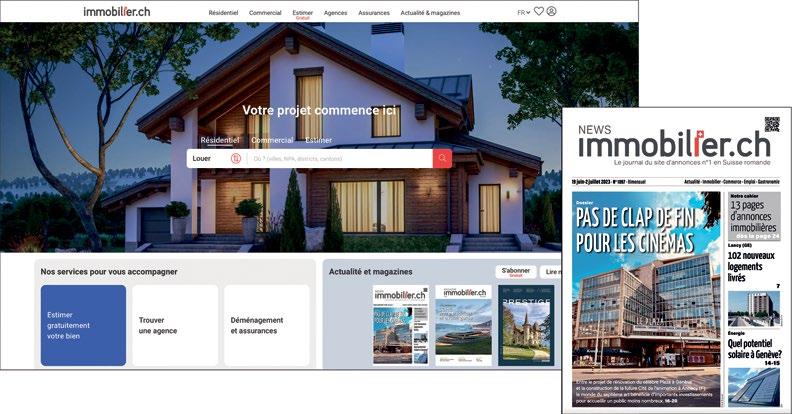Expand the FR language dropdown
The width and height of the screenshot is (797, 414).
pos(524,12)
